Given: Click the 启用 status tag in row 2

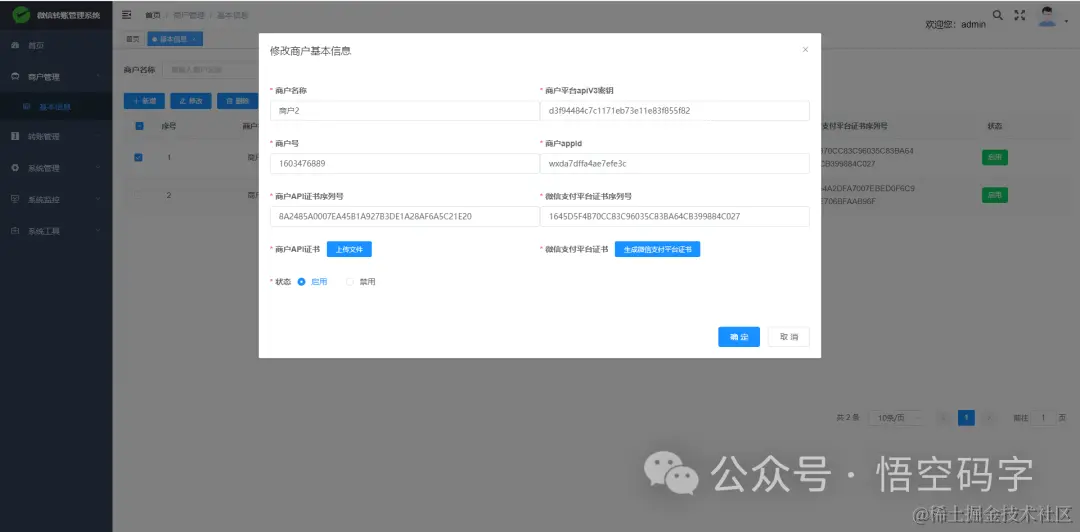Looking at the screenshot, I should 994,196.
